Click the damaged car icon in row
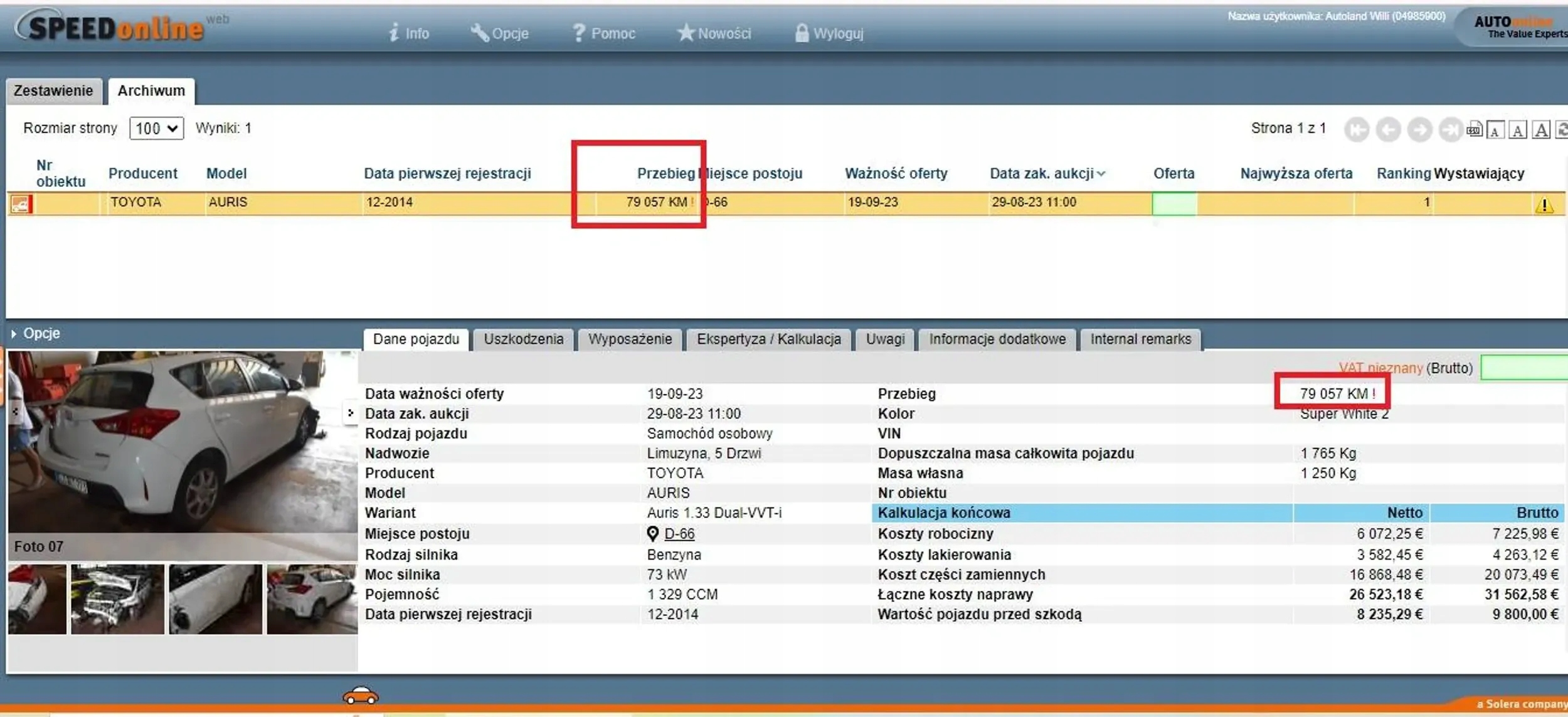The image size is (1568, 717). (x=20, y=204)
